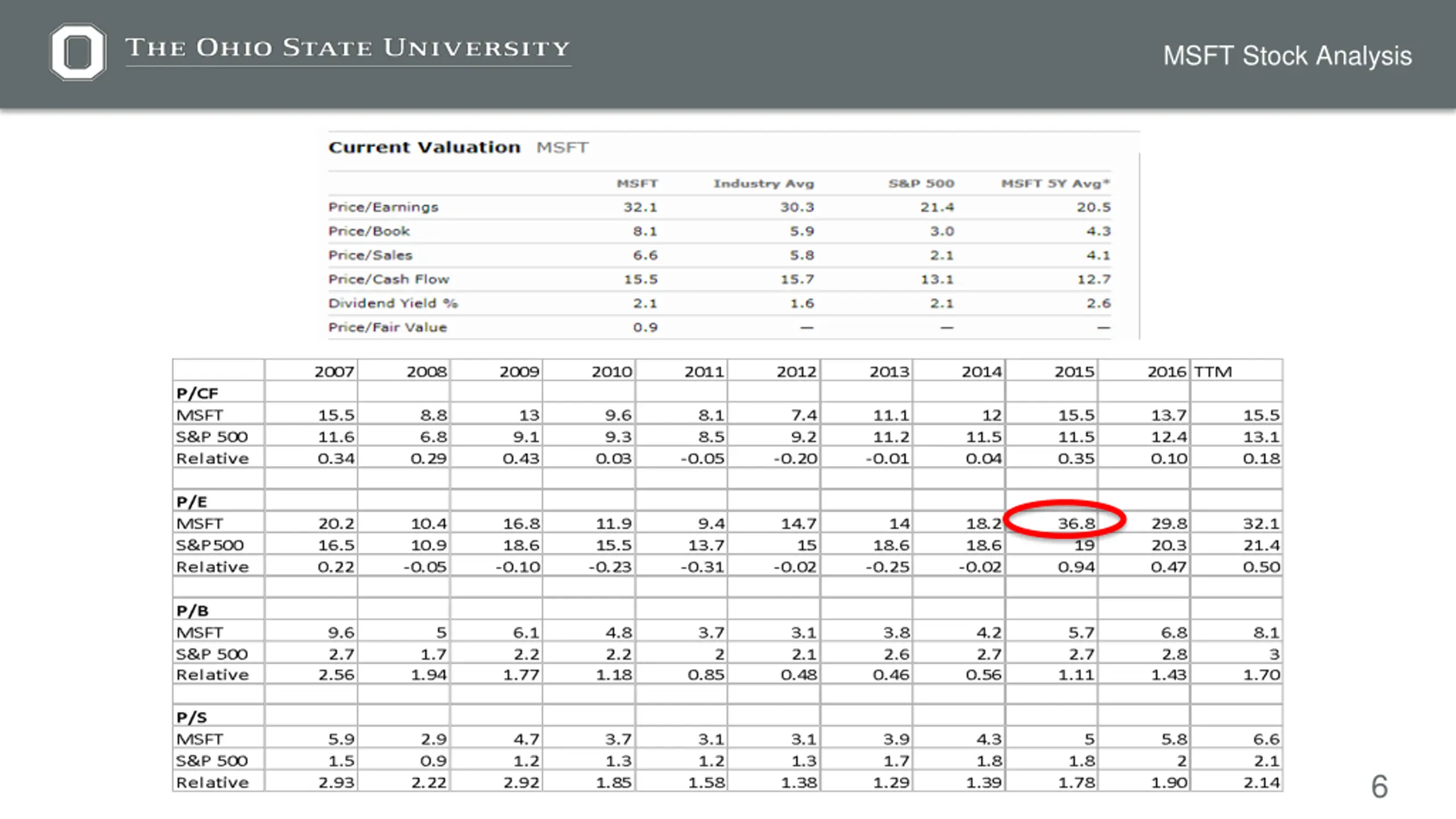Viewport: 1456px width, 819px height.
Task: Click P/S MSFT 2016 value 5.8
Action: tap(1174, 739)
